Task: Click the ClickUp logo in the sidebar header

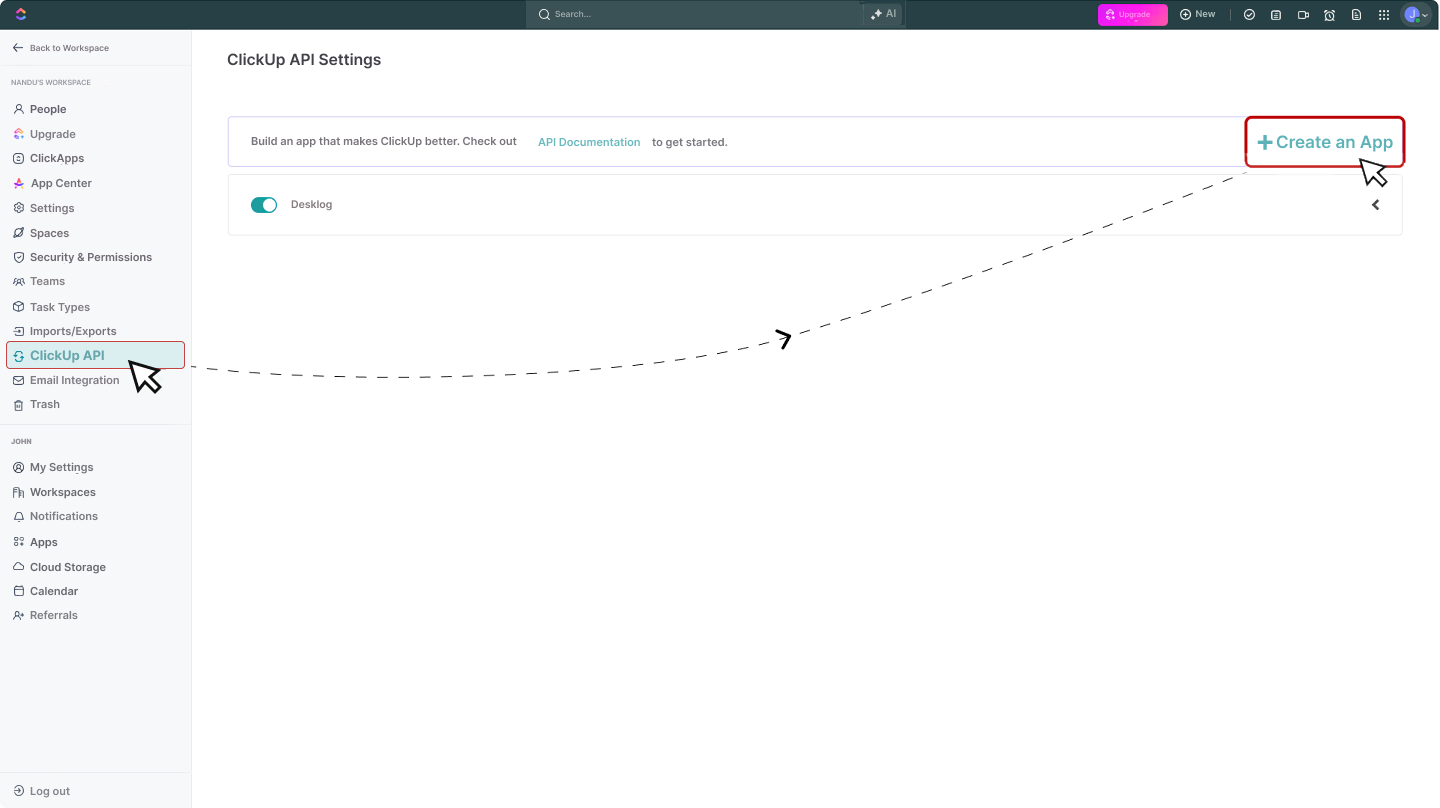Action: (x=20, y=14)
